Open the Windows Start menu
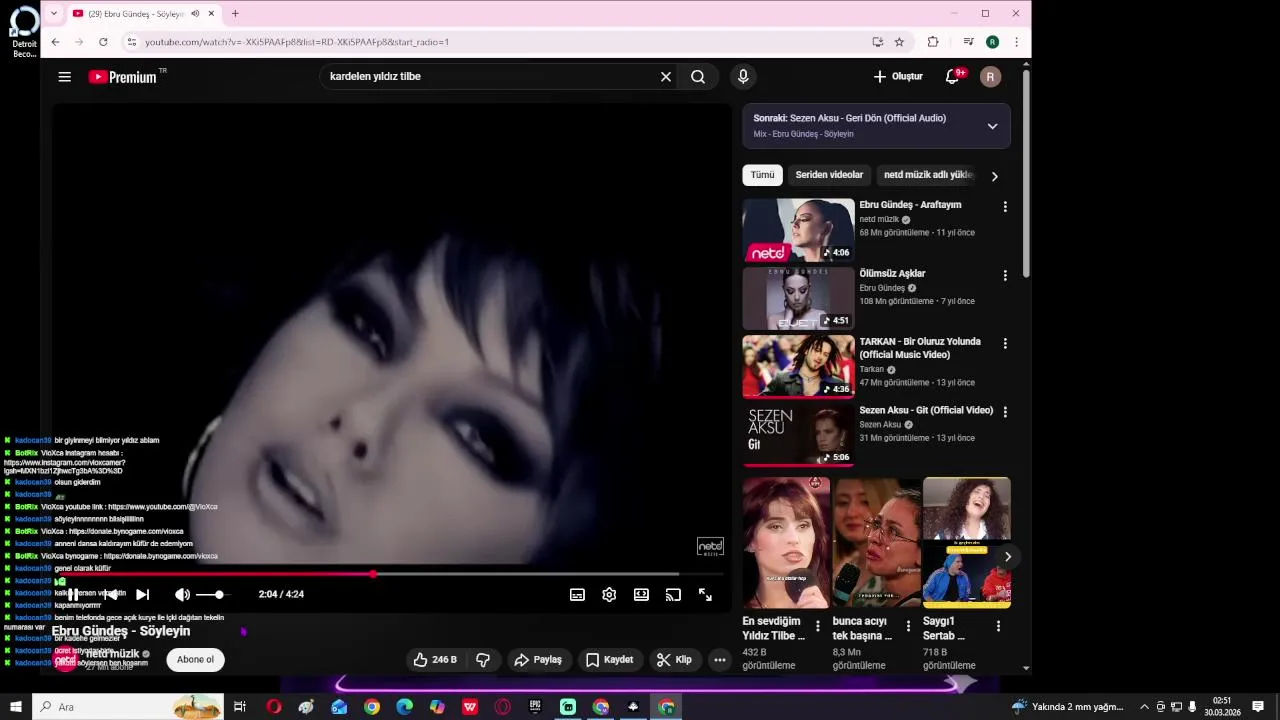The image size is (1280, 720). (x=16, y=707)
